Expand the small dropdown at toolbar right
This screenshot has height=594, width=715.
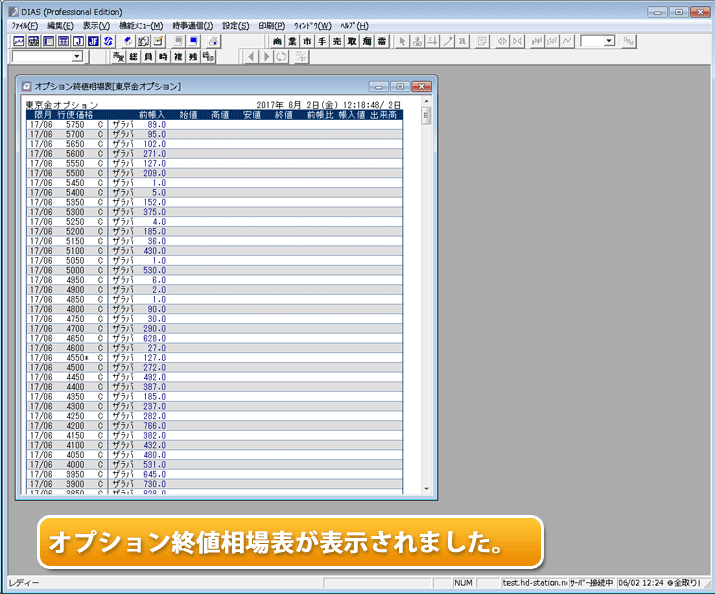pos(608,41)
